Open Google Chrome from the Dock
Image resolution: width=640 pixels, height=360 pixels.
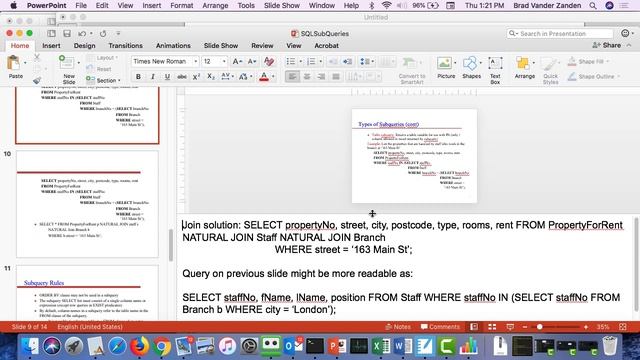[162, 346]
